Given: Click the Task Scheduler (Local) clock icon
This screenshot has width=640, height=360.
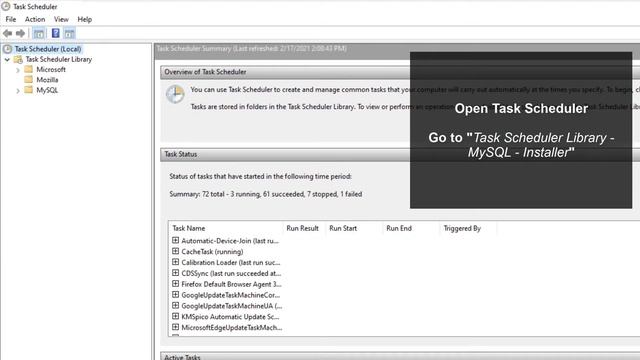Looking at the screenshot, I should click(7, 49).
